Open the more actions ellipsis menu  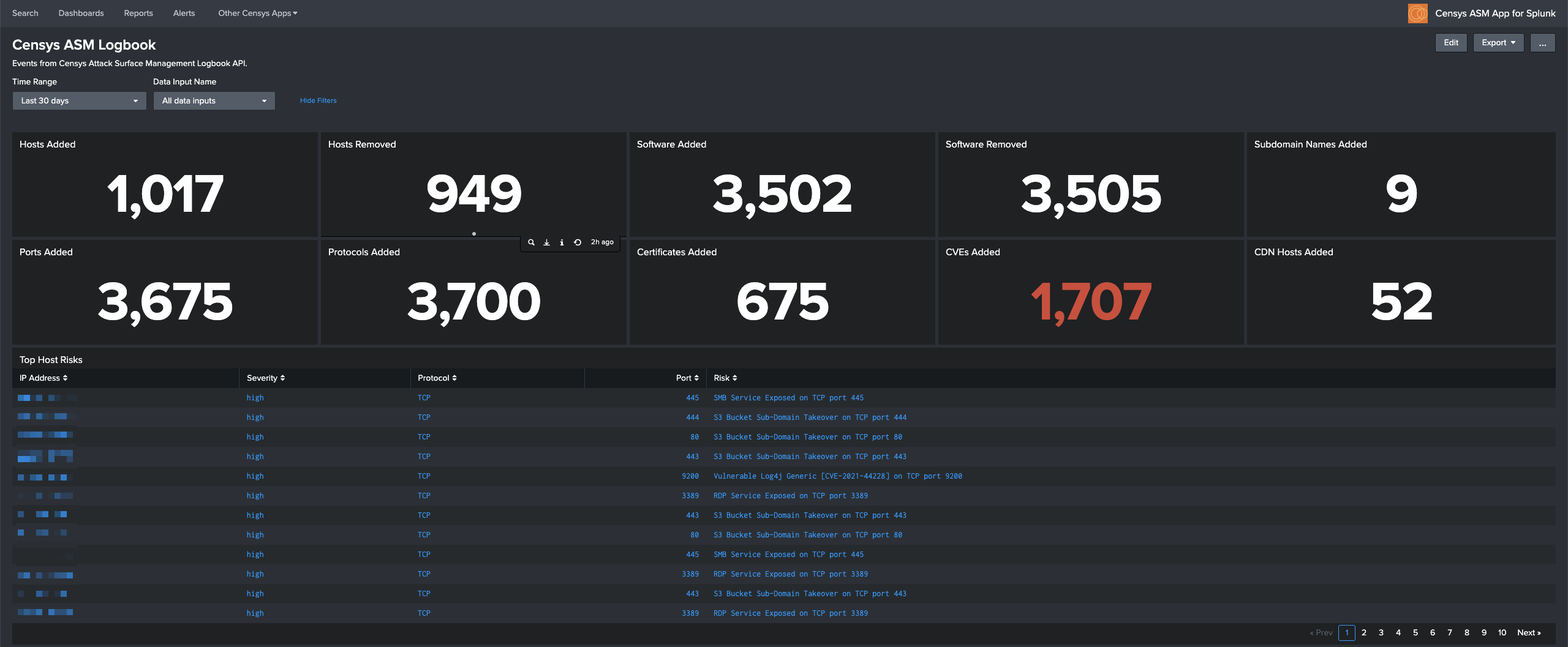tap(1542, 43)
